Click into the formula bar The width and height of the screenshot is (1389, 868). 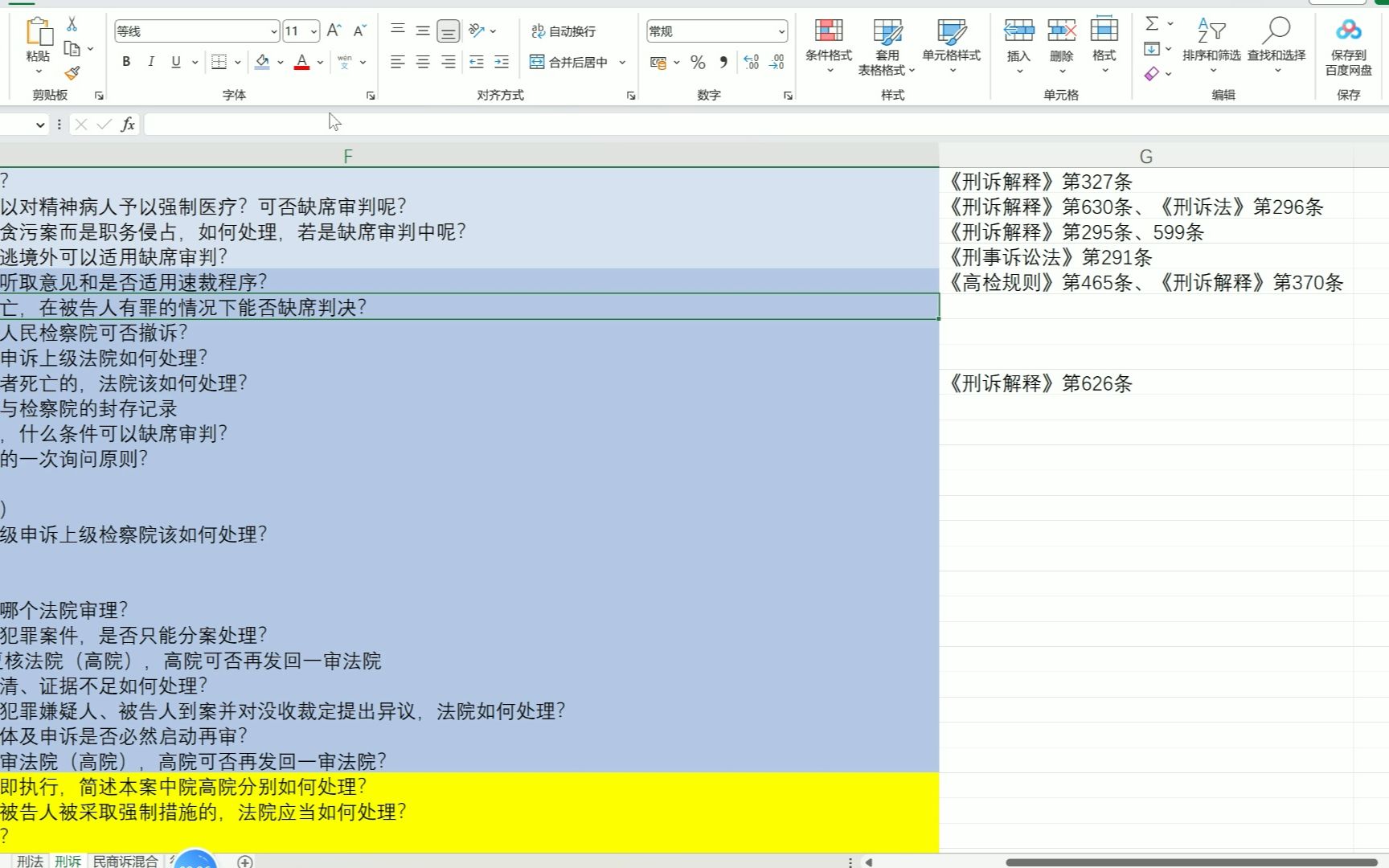tap(766, 125)
